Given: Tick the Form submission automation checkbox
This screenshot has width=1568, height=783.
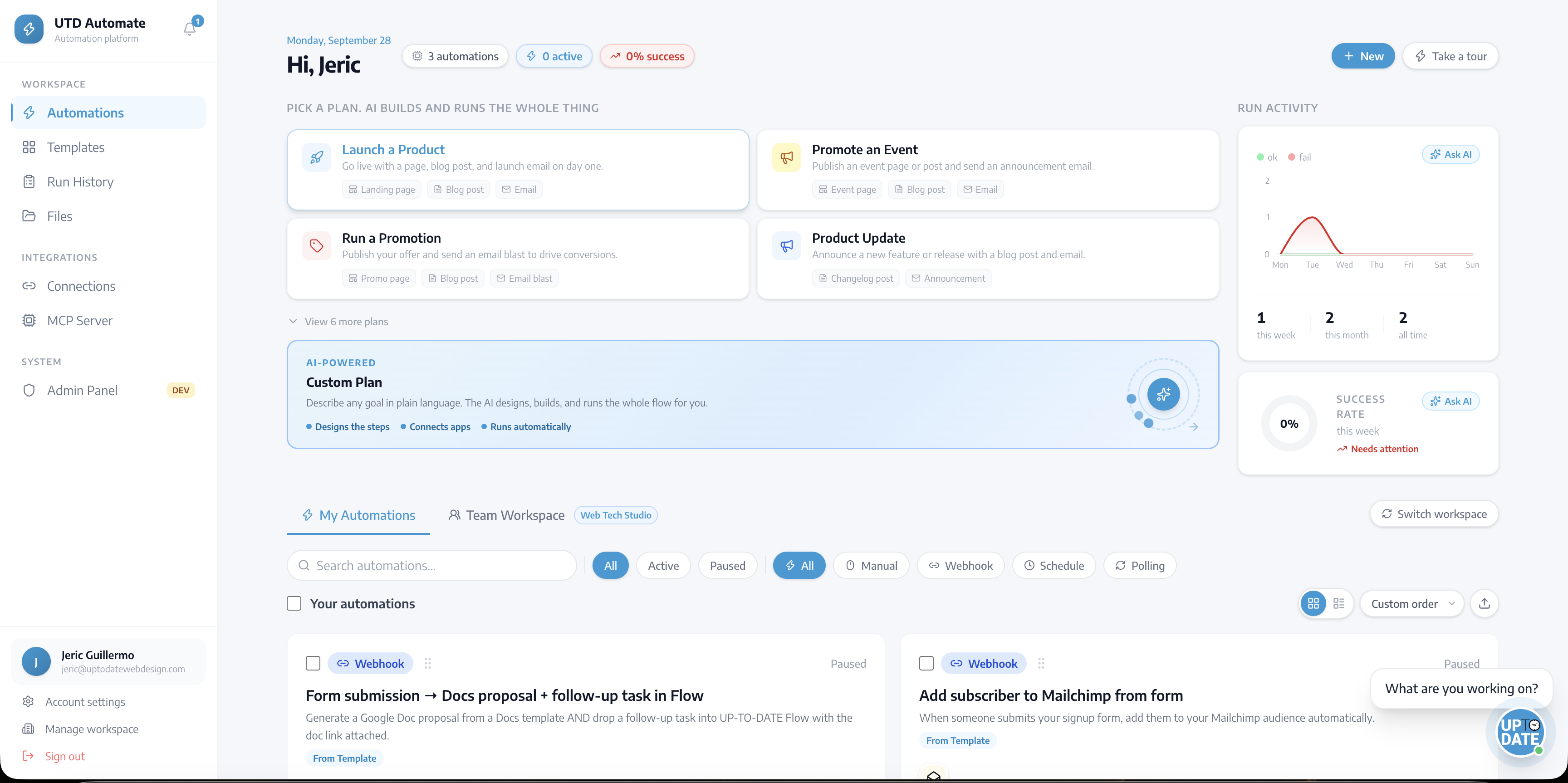Looking at the screenshot, I should 313,663.
